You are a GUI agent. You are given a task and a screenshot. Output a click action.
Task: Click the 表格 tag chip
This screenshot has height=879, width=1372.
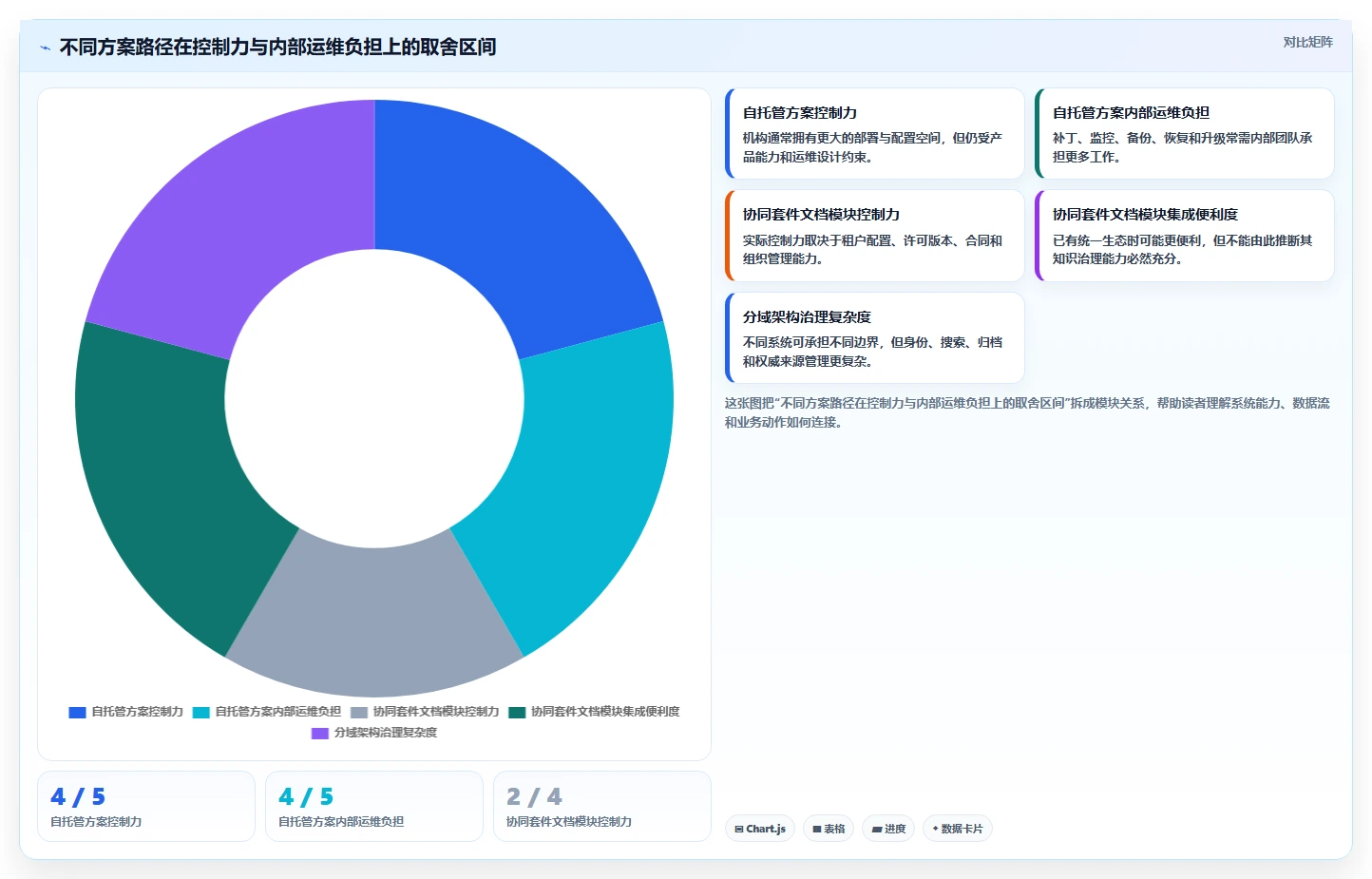[829, 829]
